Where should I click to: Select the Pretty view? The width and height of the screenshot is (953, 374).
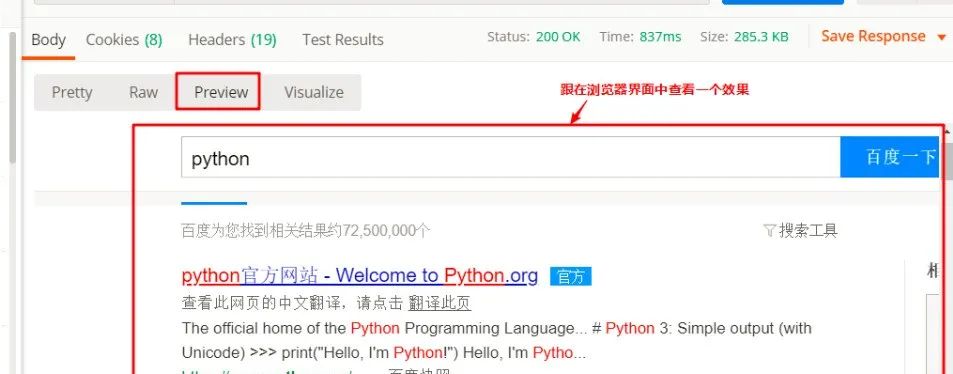pyautogui.click(x=72, y=92)
